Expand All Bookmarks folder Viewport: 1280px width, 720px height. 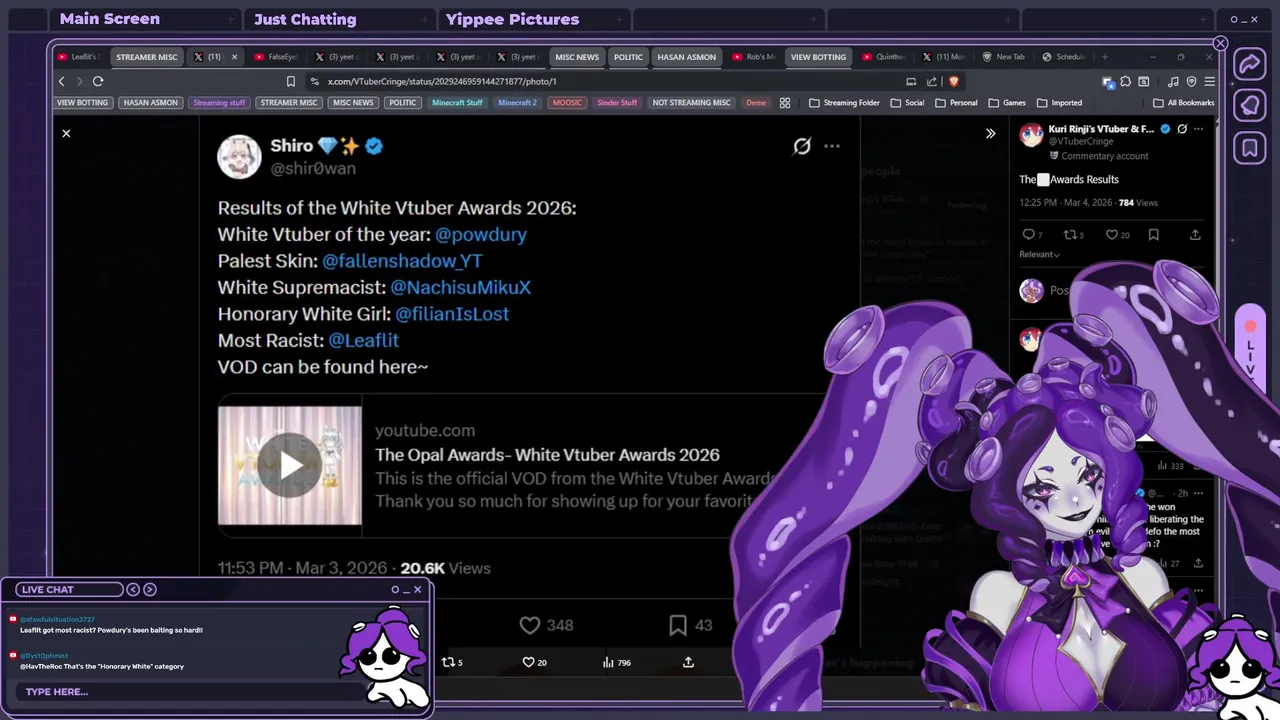pos(1184,103)
